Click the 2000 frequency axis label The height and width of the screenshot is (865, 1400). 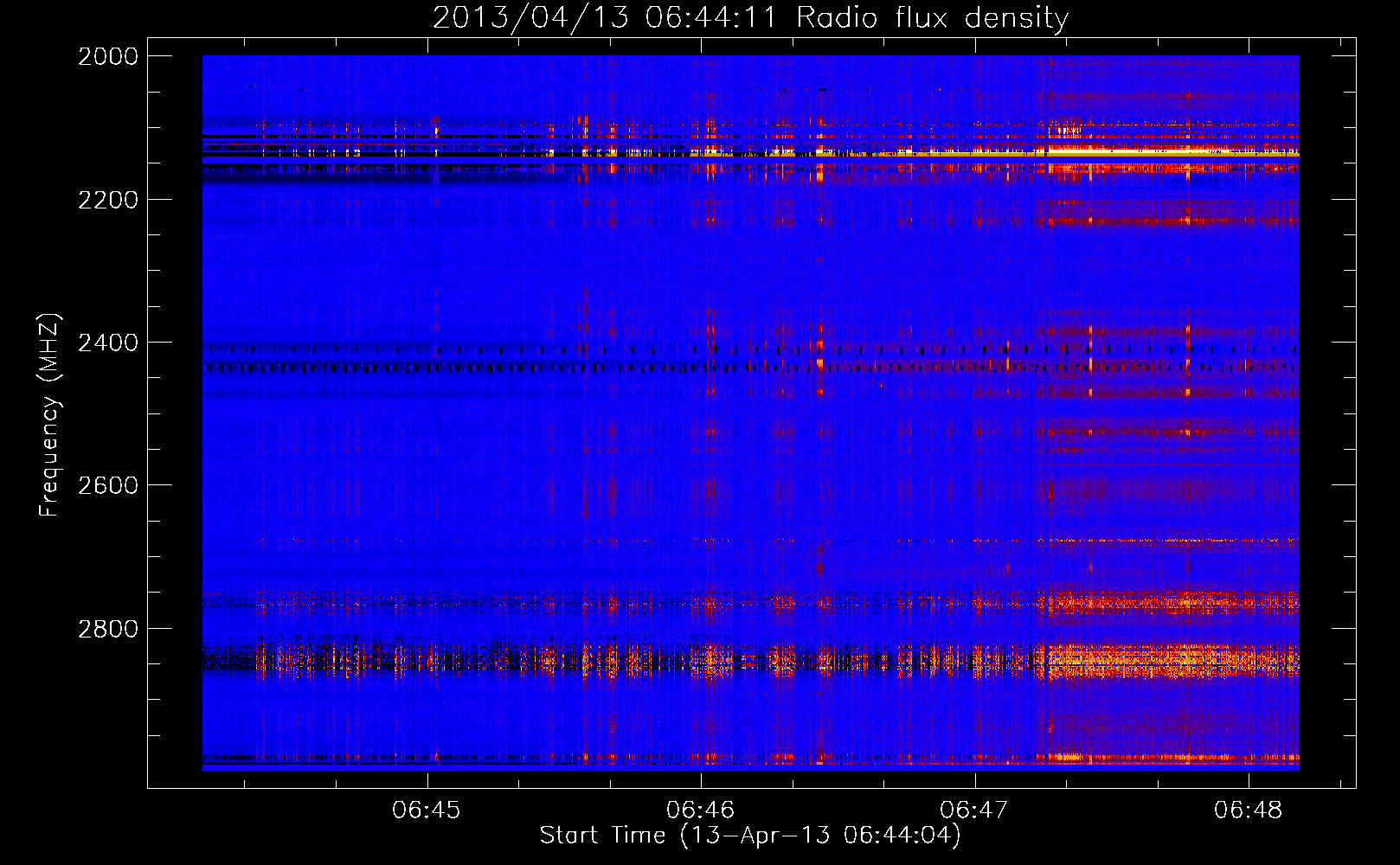108,56
